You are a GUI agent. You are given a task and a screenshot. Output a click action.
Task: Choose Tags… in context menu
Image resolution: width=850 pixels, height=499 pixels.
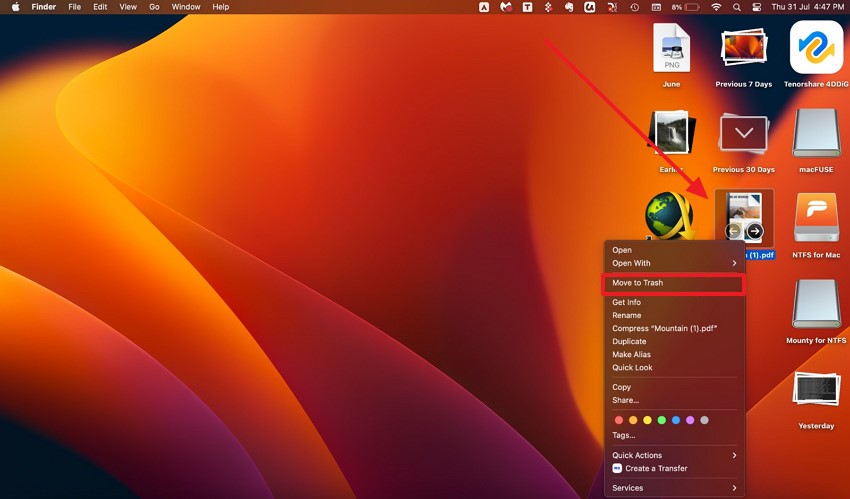click(674, 435)
